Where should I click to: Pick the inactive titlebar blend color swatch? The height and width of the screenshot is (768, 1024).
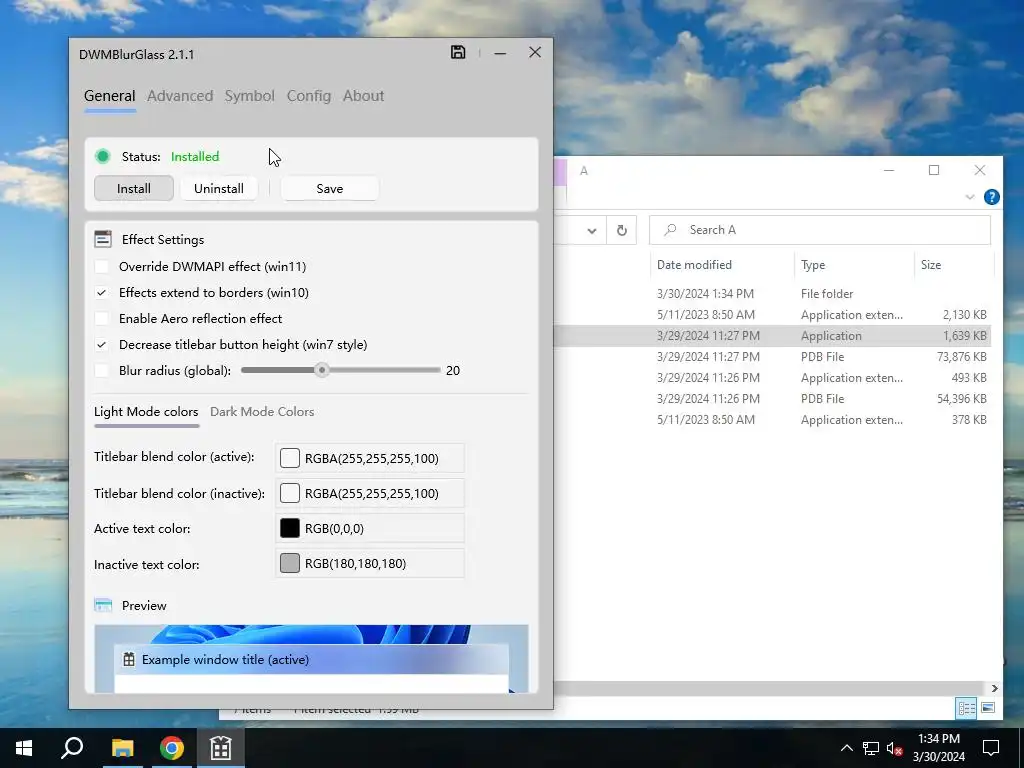click(x=290, y=493)
